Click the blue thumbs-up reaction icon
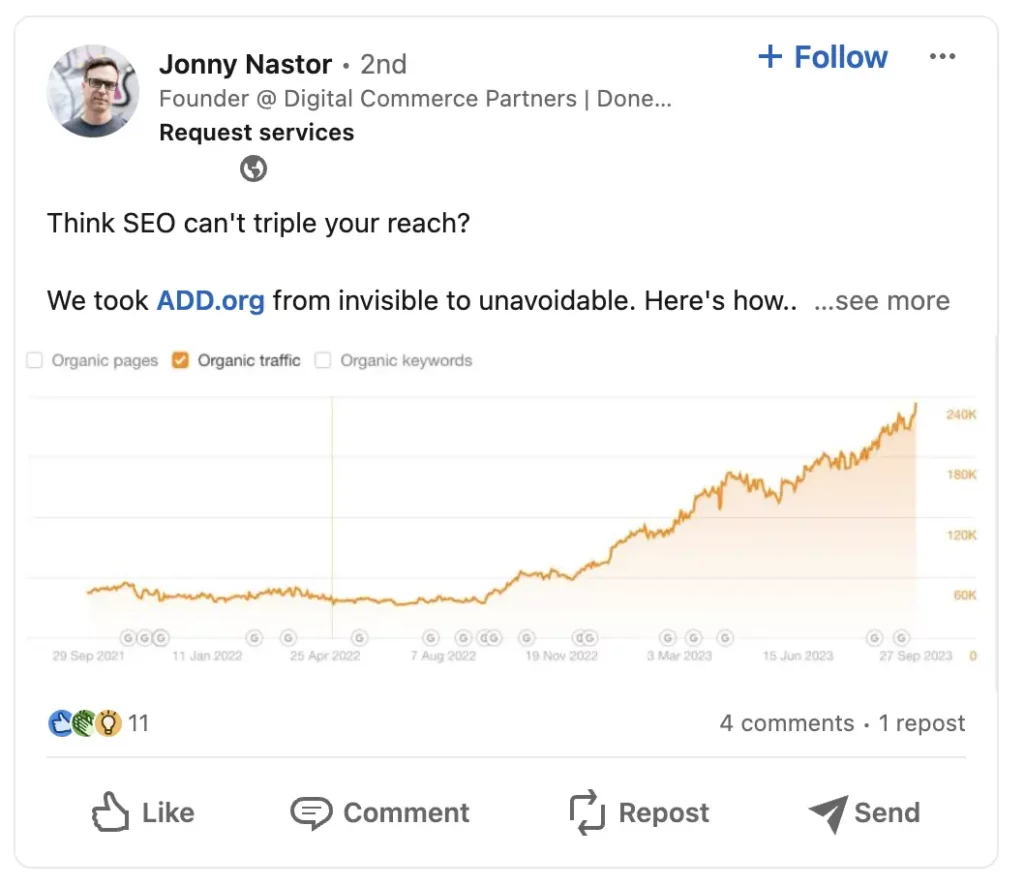1024x887 pixels. [60, 722]
